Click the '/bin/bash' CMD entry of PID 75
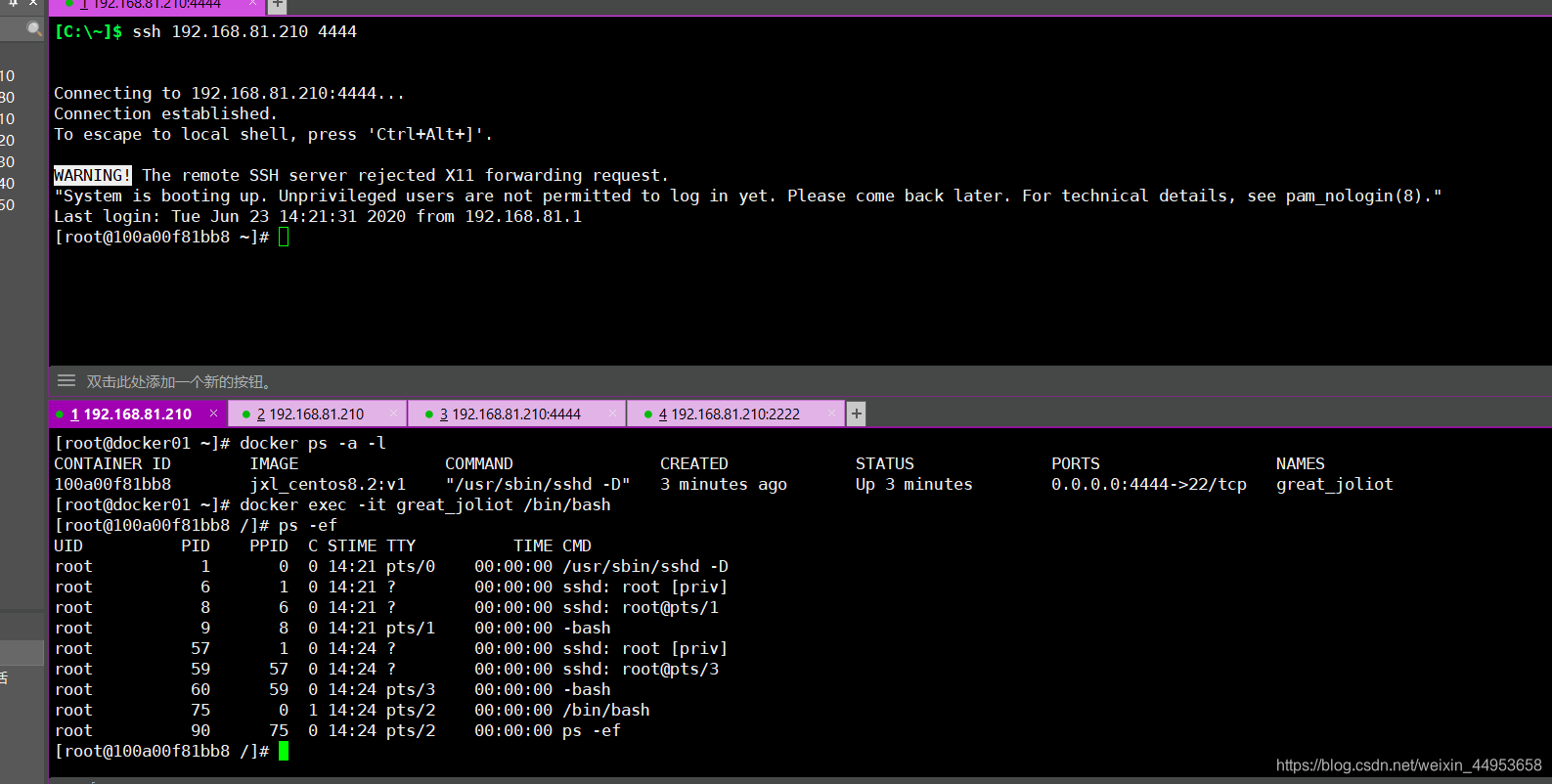This screenshot has width=1552, height=784. click(606, 710)
